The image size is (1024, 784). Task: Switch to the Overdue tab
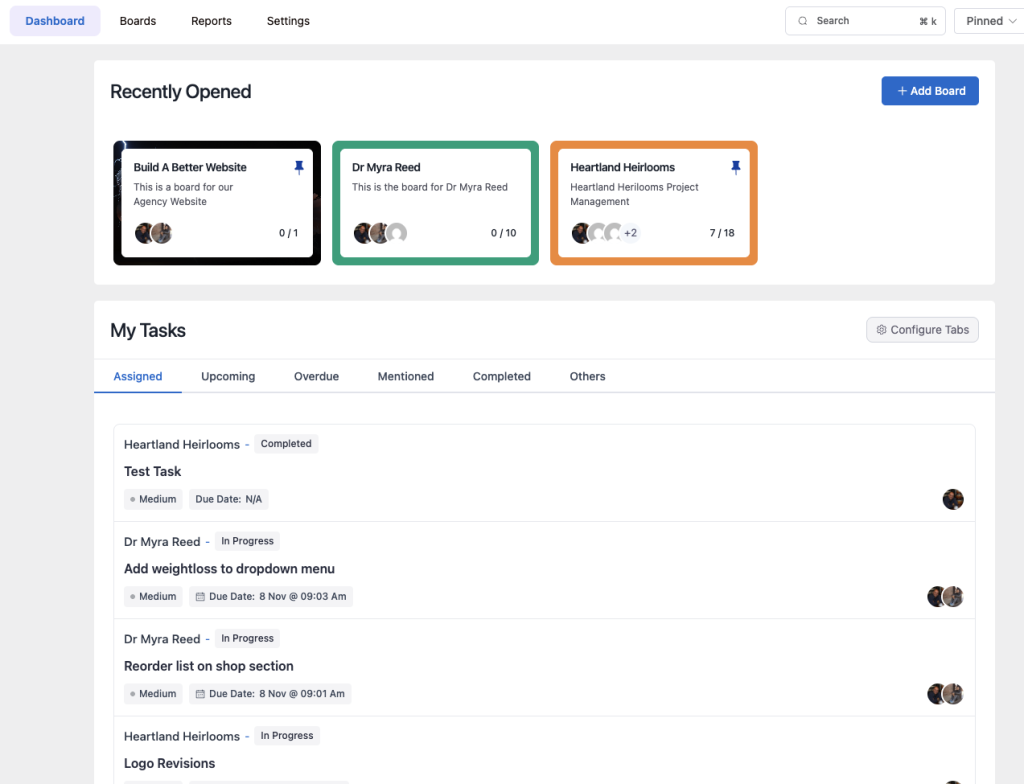click(x=316, y=377)
